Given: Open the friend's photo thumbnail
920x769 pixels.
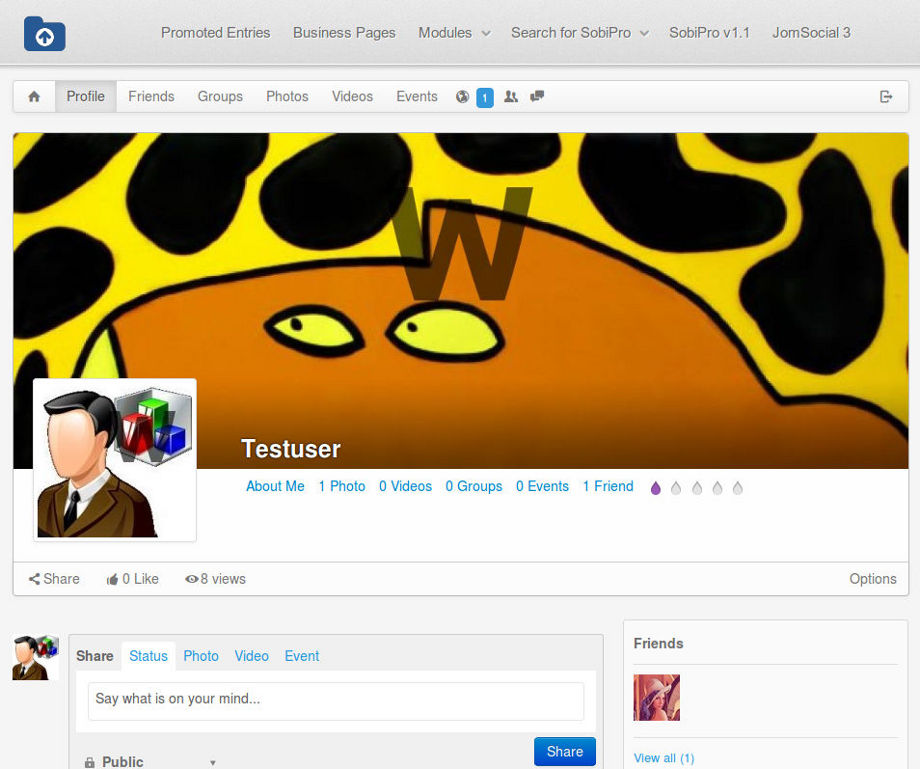Looking at the screenshot, I should 657,697.
